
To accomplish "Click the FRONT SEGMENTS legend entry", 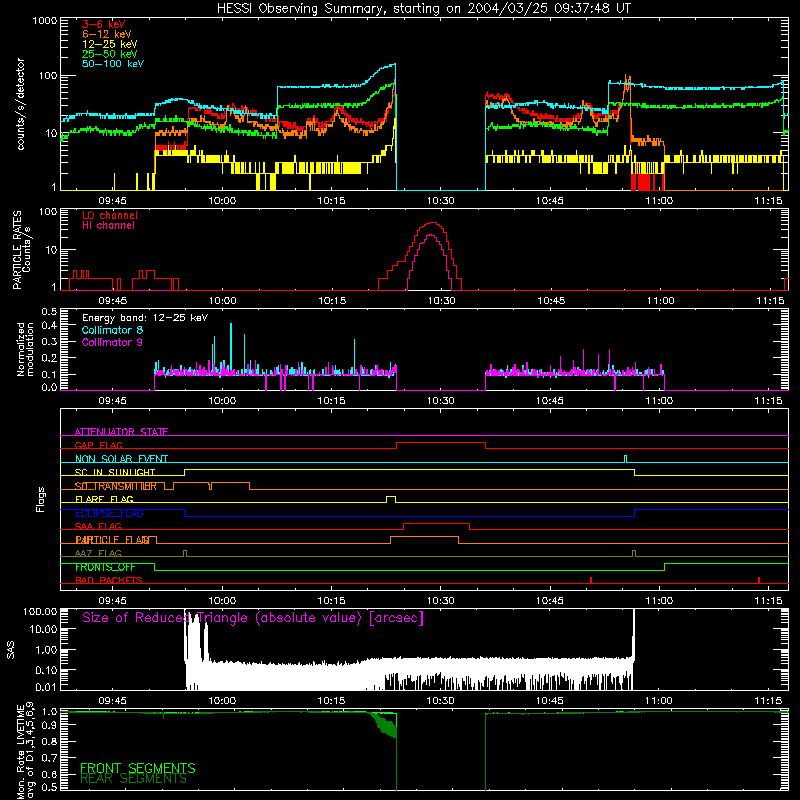I will [138, 768].
